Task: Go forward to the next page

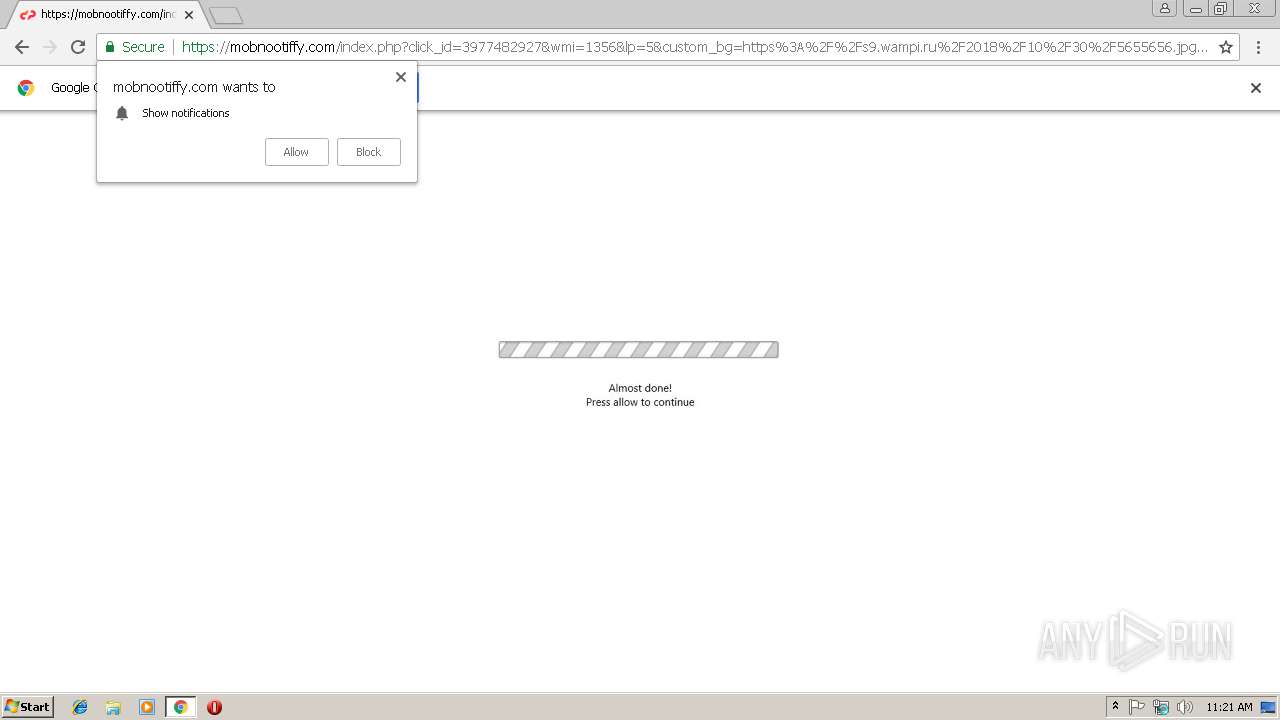Action: tap(50, 47)
